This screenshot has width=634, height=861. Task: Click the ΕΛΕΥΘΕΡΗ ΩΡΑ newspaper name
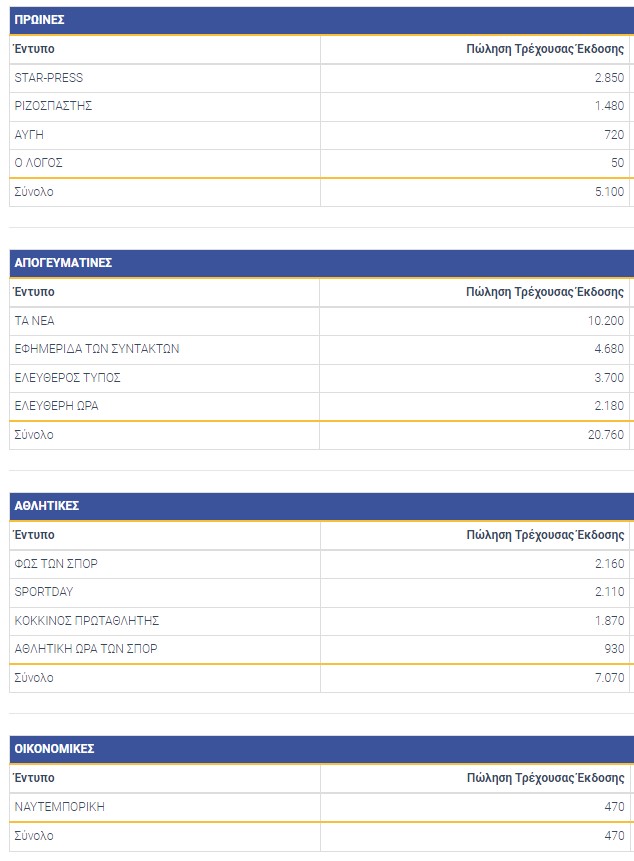[x=56, y=406]
